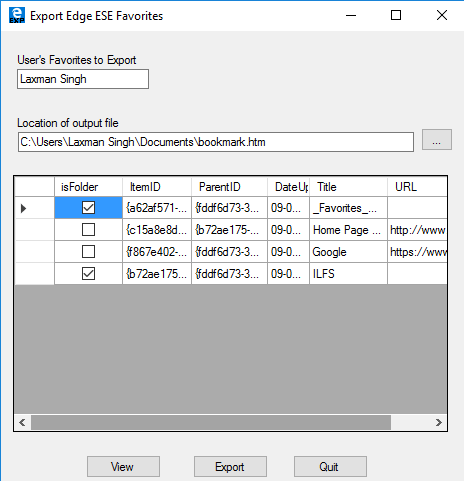Screen dimensions: 464x481
Task: Select ParentID cell {b72ae175-... in Home Page row
Action: (x=229, y=230)
